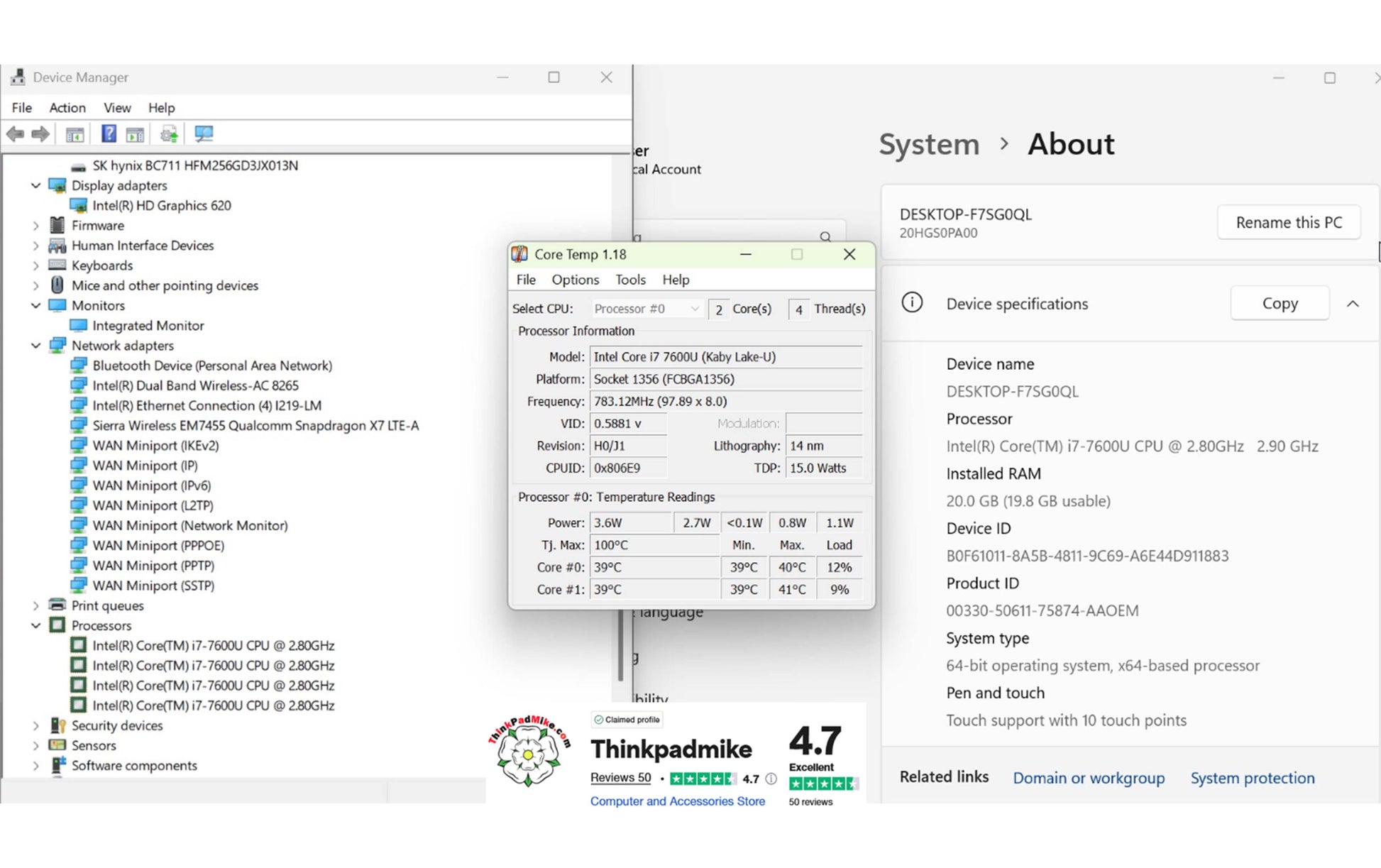Open the Select CPU Processor #0 dropdown
The image size is (1381, 868).
[647, 309]
